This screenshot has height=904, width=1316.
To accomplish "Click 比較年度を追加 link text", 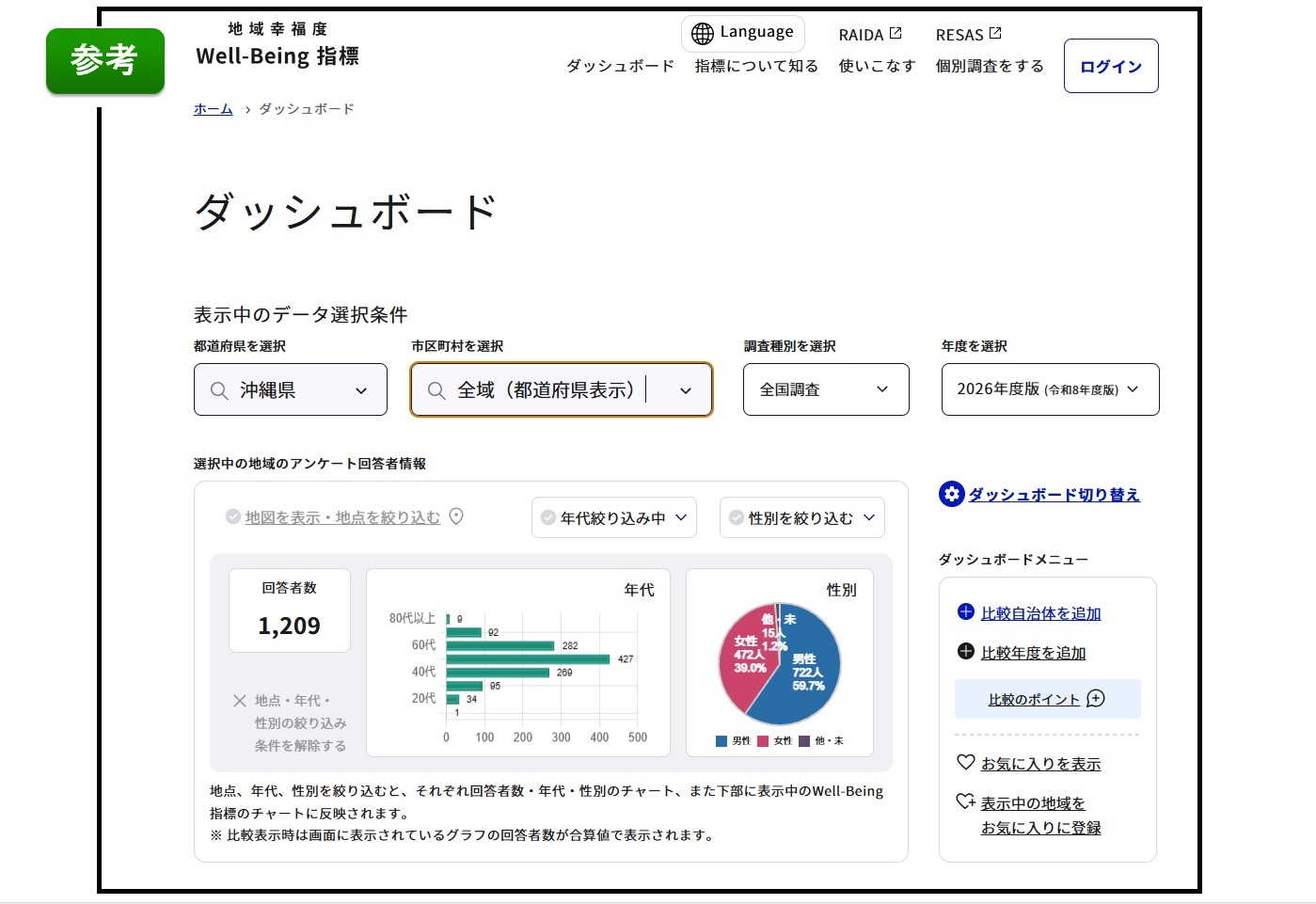I will pyautogui.click(x=1033, y=653).
